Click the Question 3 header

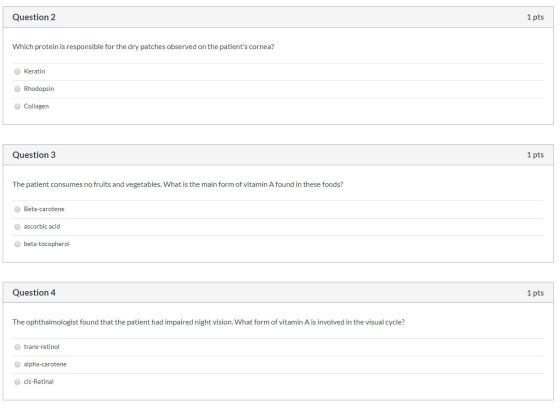point(34,155)
